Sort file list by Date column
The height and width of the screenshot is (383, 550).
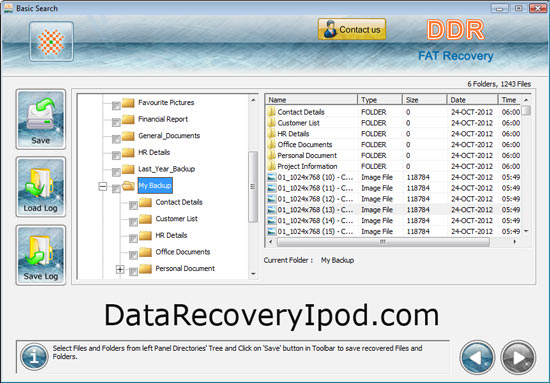(x=472, y=100)
